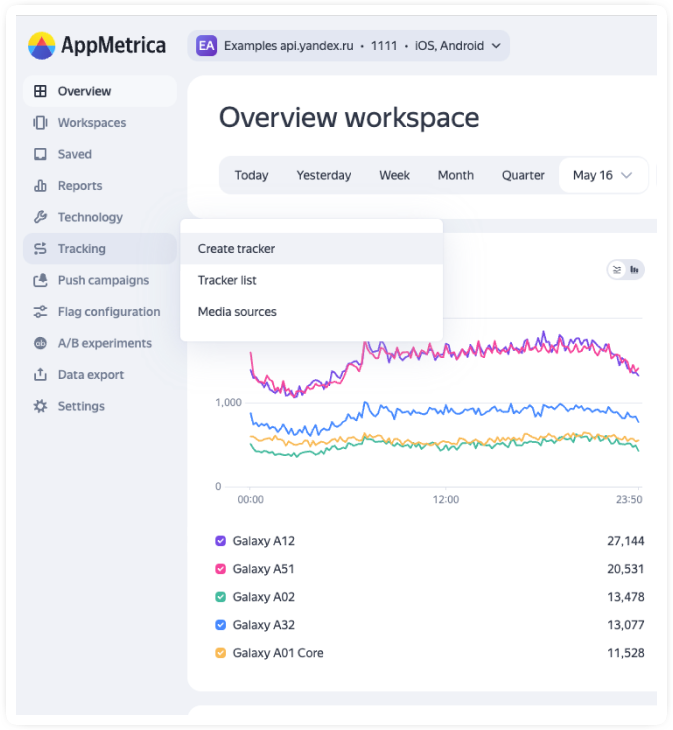673x730 pixels.
Task: Choose Media sources in Tracking submenu
Action: [237, 312]
